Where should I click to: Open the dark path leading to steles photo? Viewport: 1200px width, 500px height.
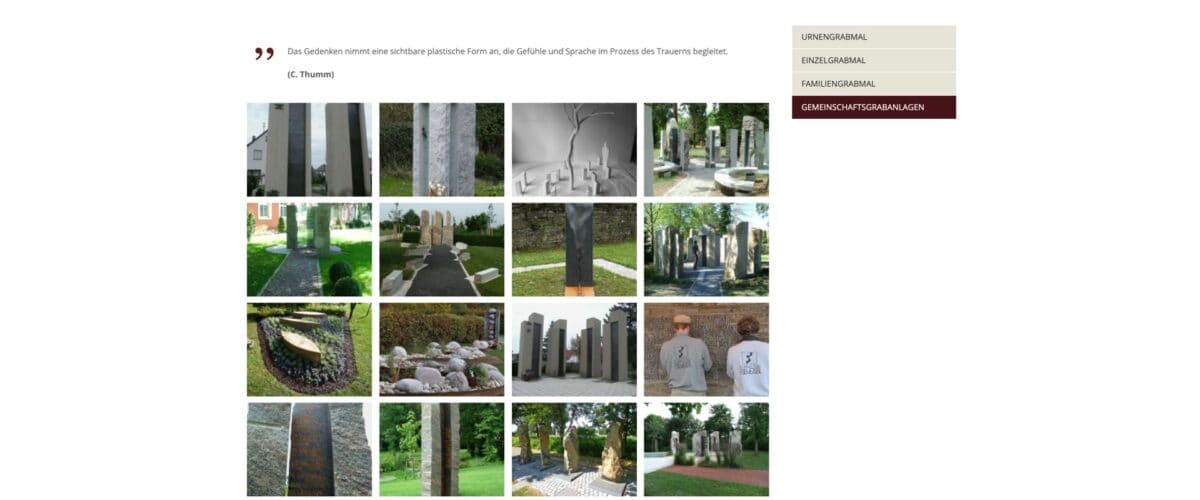(441, 250)
